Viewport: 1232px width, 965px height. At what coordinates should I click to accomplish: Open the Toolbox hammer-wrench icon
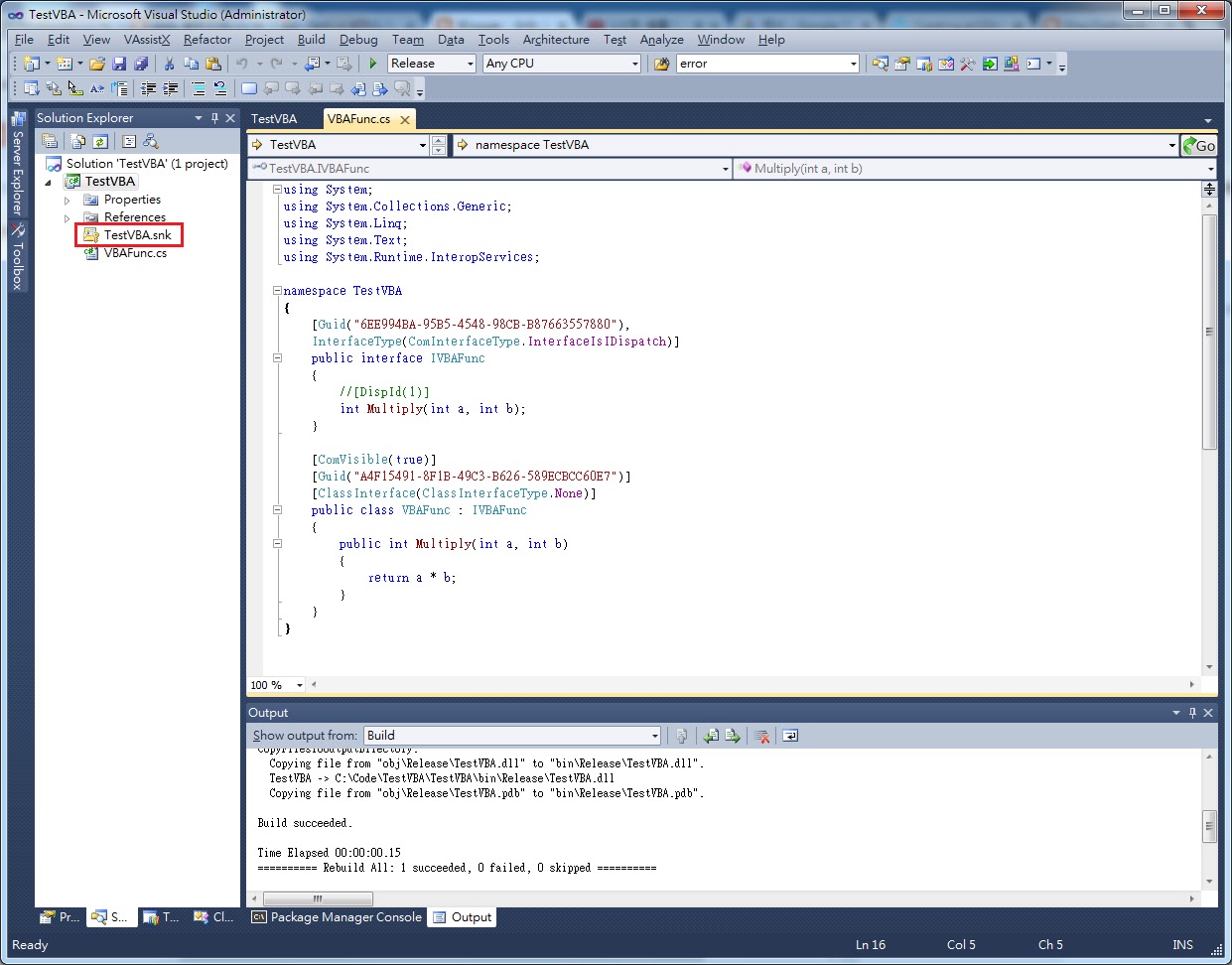(x=968, y=64)
